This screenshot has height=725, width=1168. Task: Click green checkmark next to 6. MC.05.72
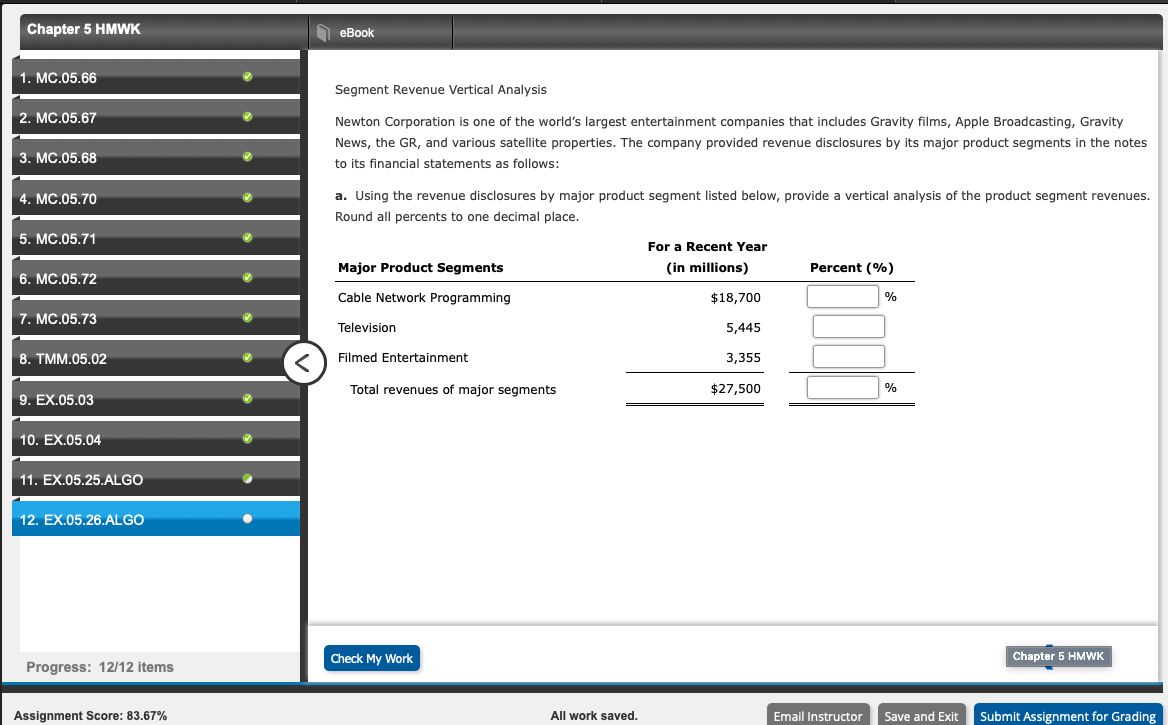(x=247, y=277)
